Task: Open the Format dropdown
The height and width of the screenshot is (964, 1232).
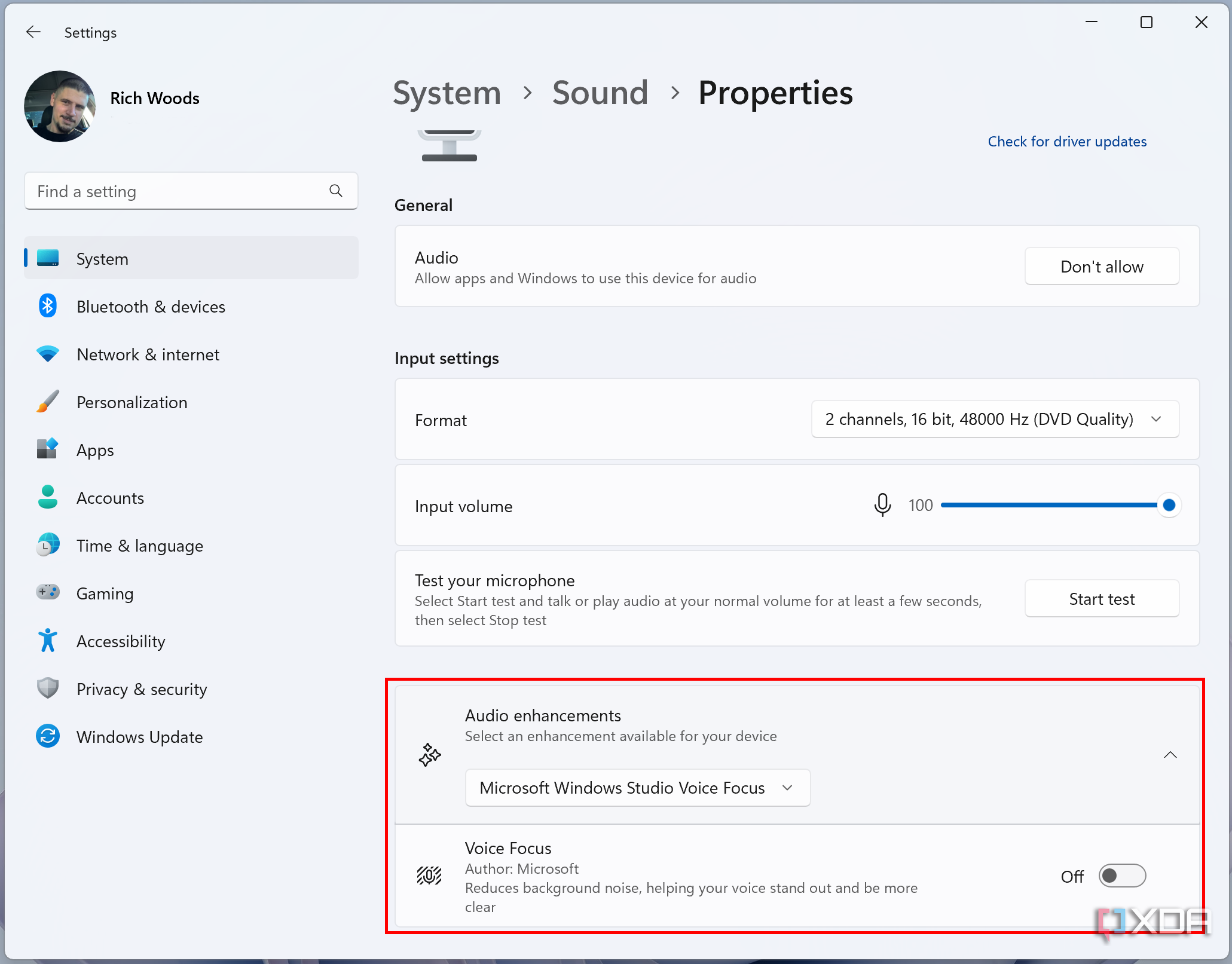Action: (994, 419)
